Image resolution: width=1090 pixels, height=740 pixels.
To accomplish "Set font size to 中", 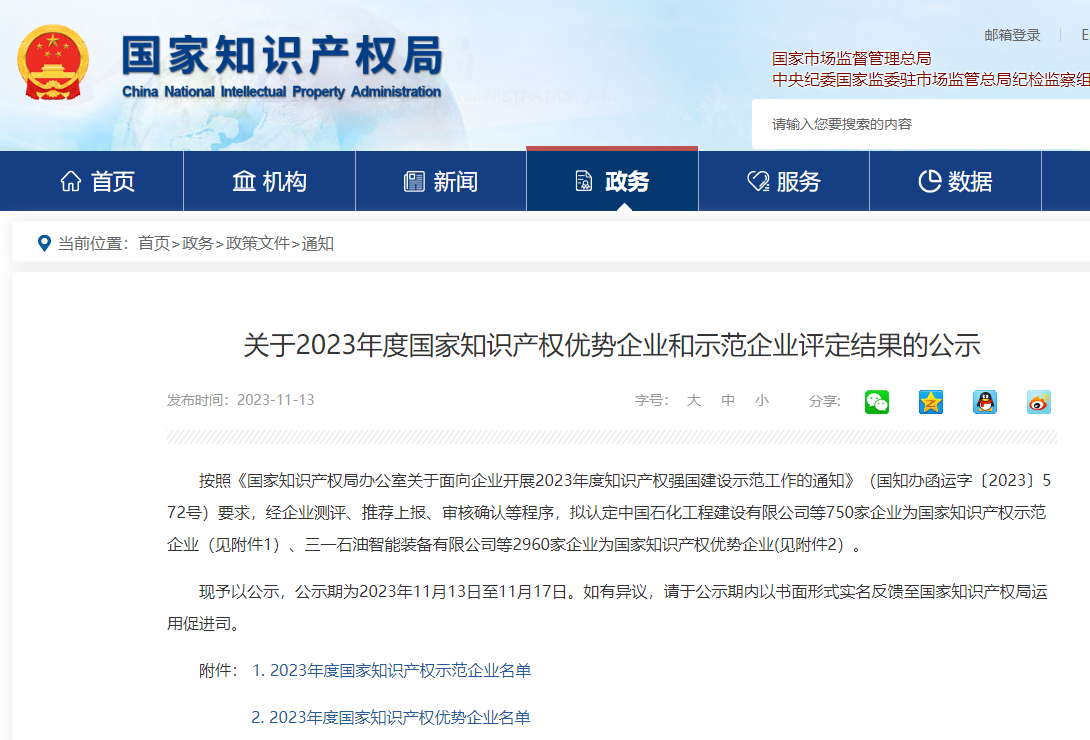I will pyautogui.click(x=728, y=400).
